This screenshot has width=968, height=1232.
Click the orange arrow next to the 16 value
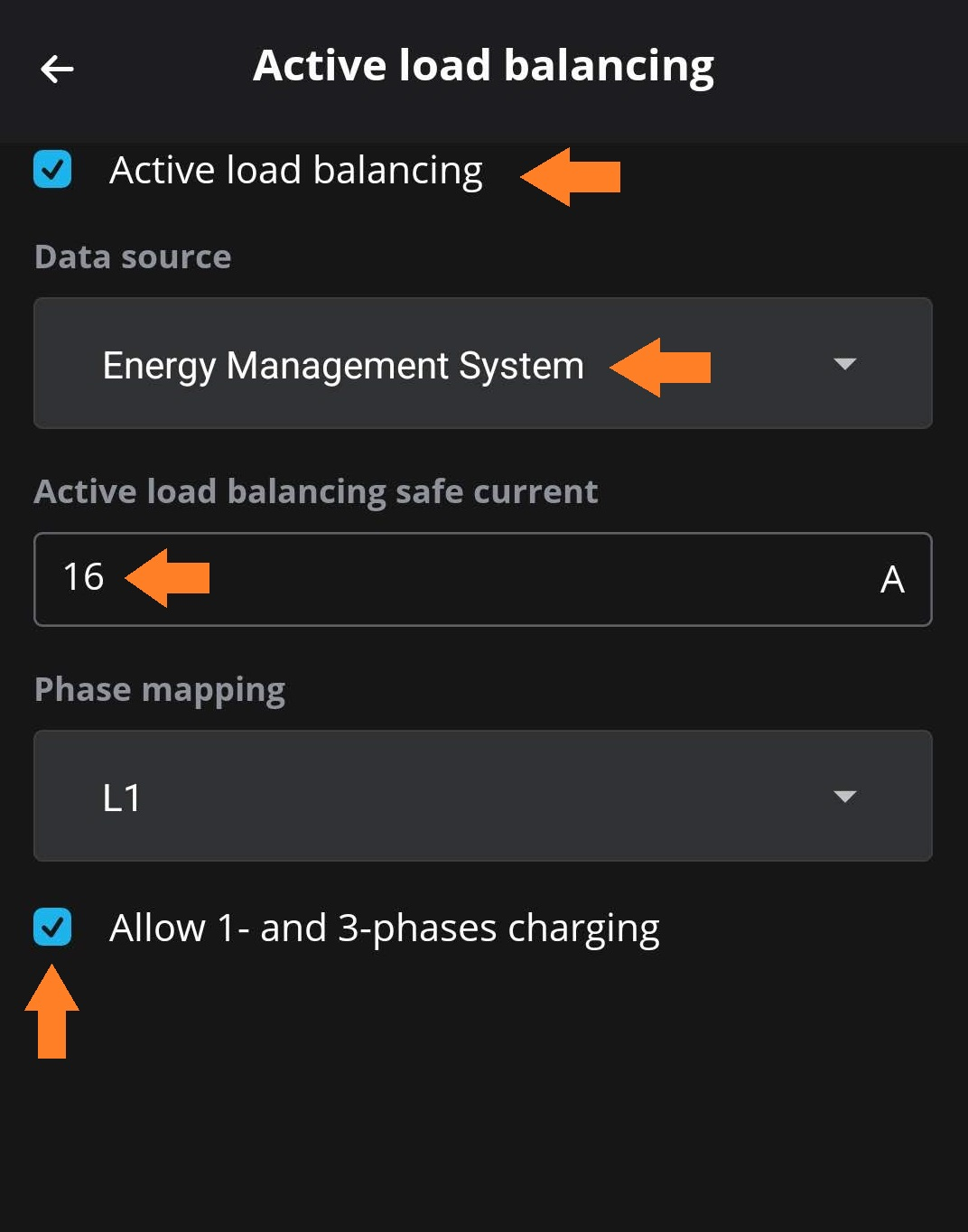click(x=169, y=577)
